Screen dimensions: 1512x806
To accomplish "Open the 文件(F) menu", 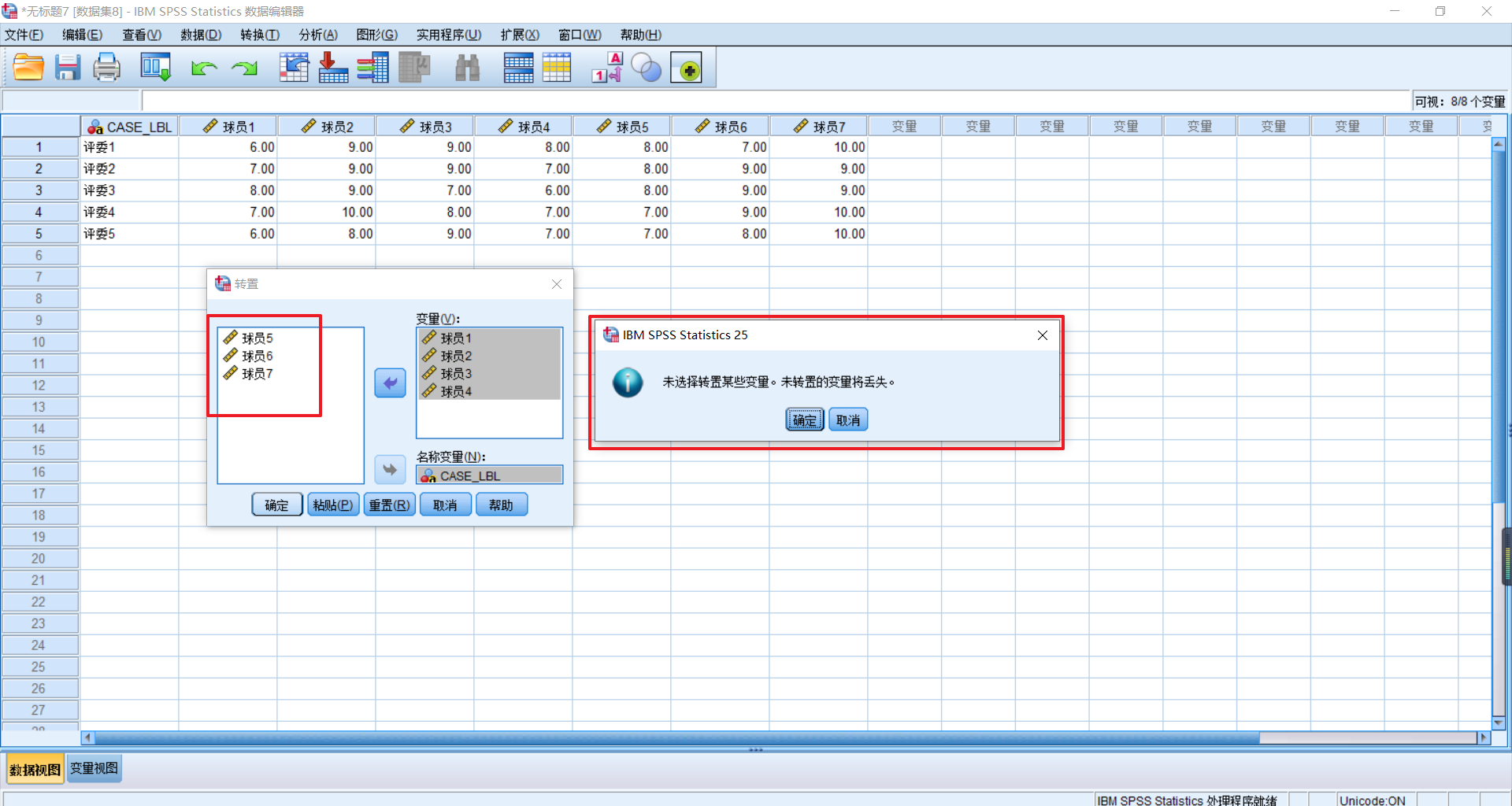I will pos(24,35).
